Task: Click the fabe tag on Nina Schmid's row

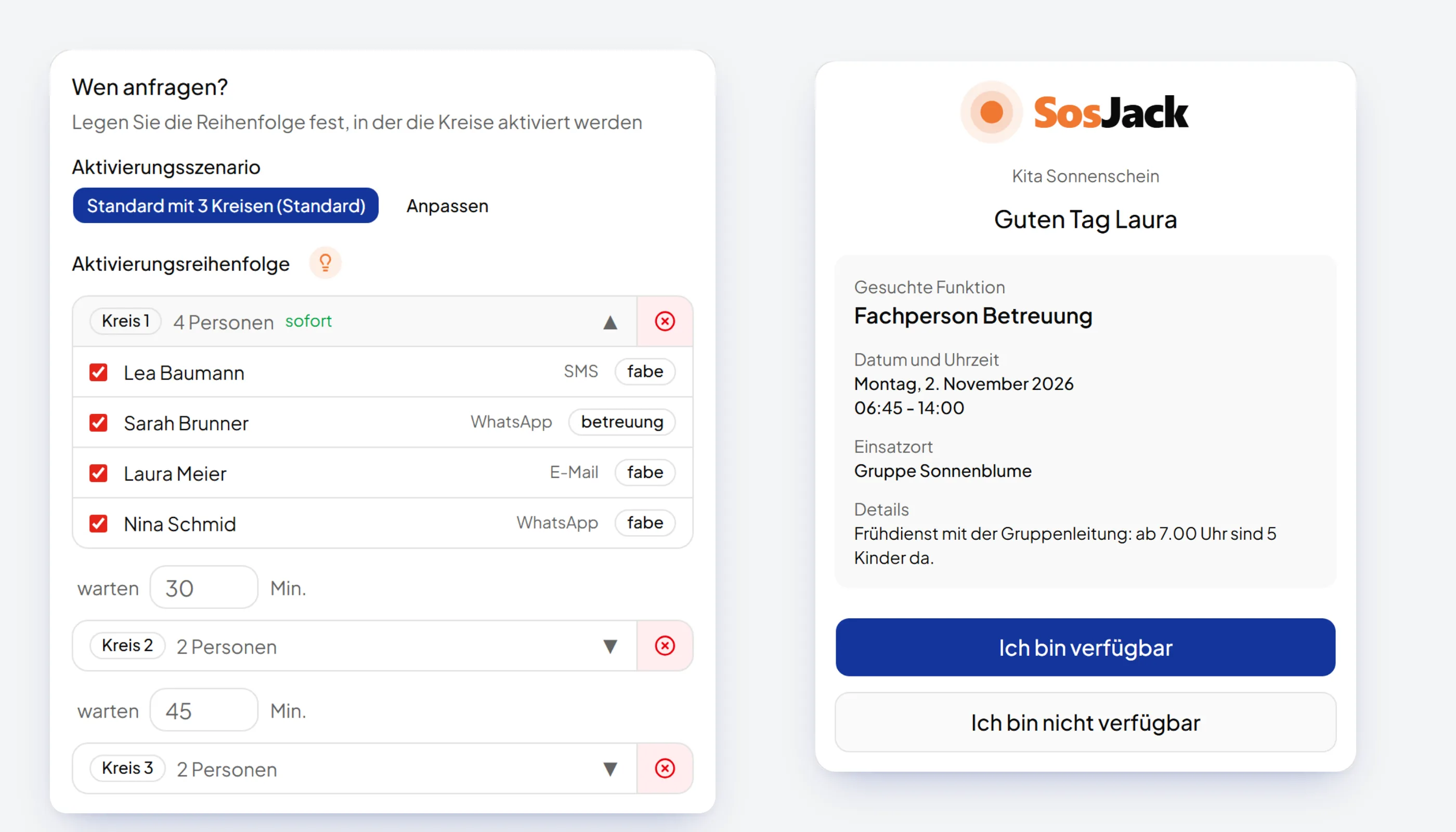Action: pos(645,522)
